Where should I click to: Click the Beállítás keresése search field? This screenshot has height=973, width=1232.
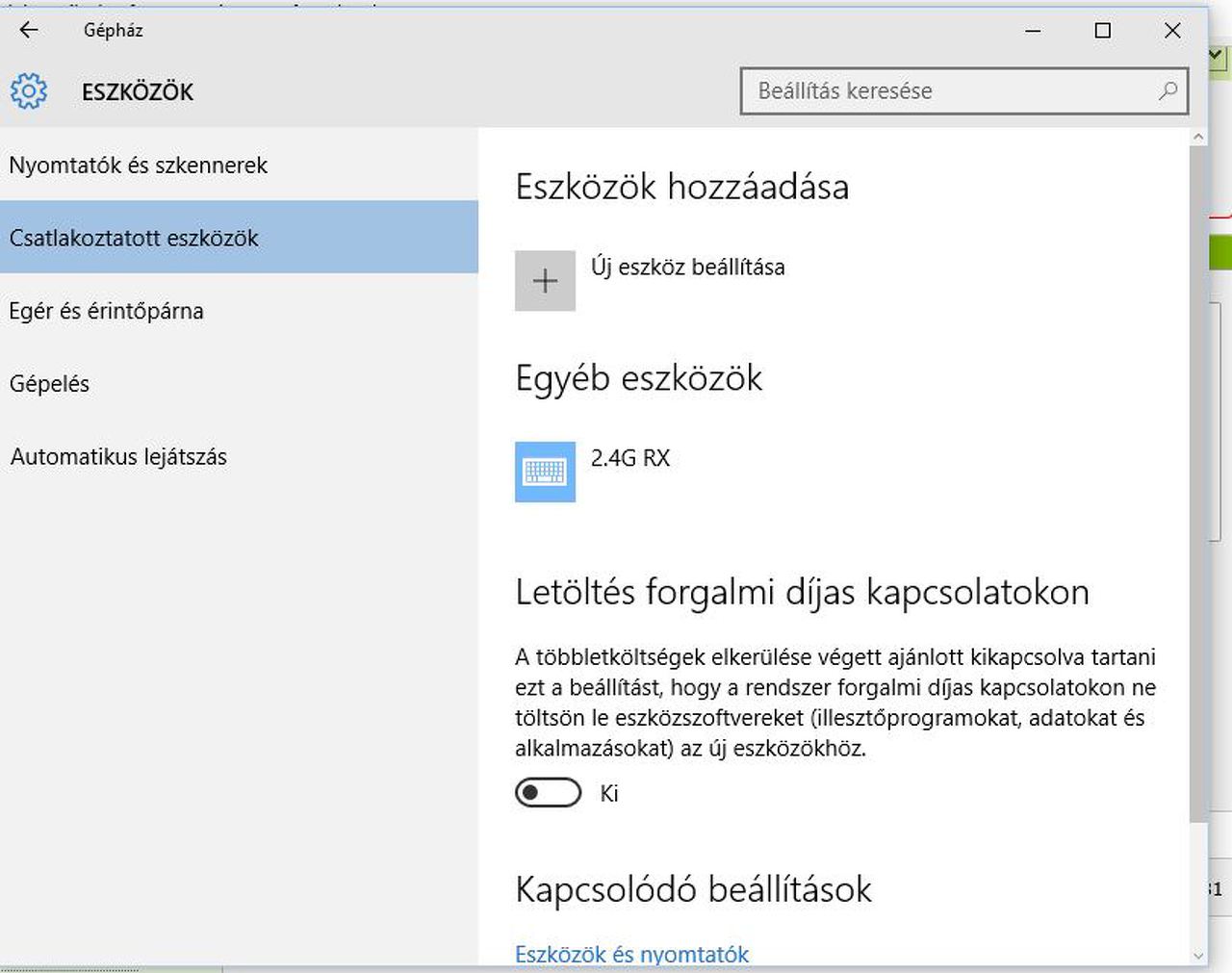coord(953,91)
